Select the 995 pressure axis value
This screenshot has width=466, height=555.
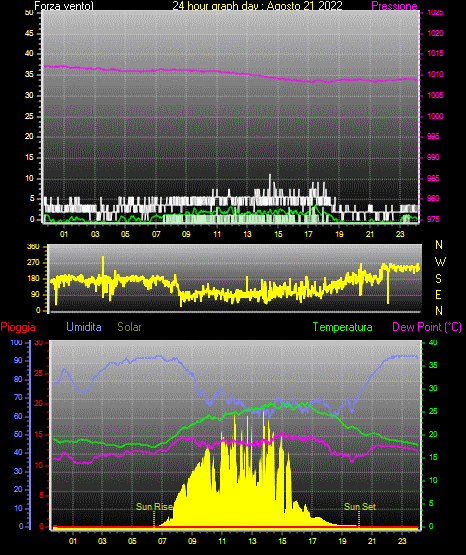(434, 136)
